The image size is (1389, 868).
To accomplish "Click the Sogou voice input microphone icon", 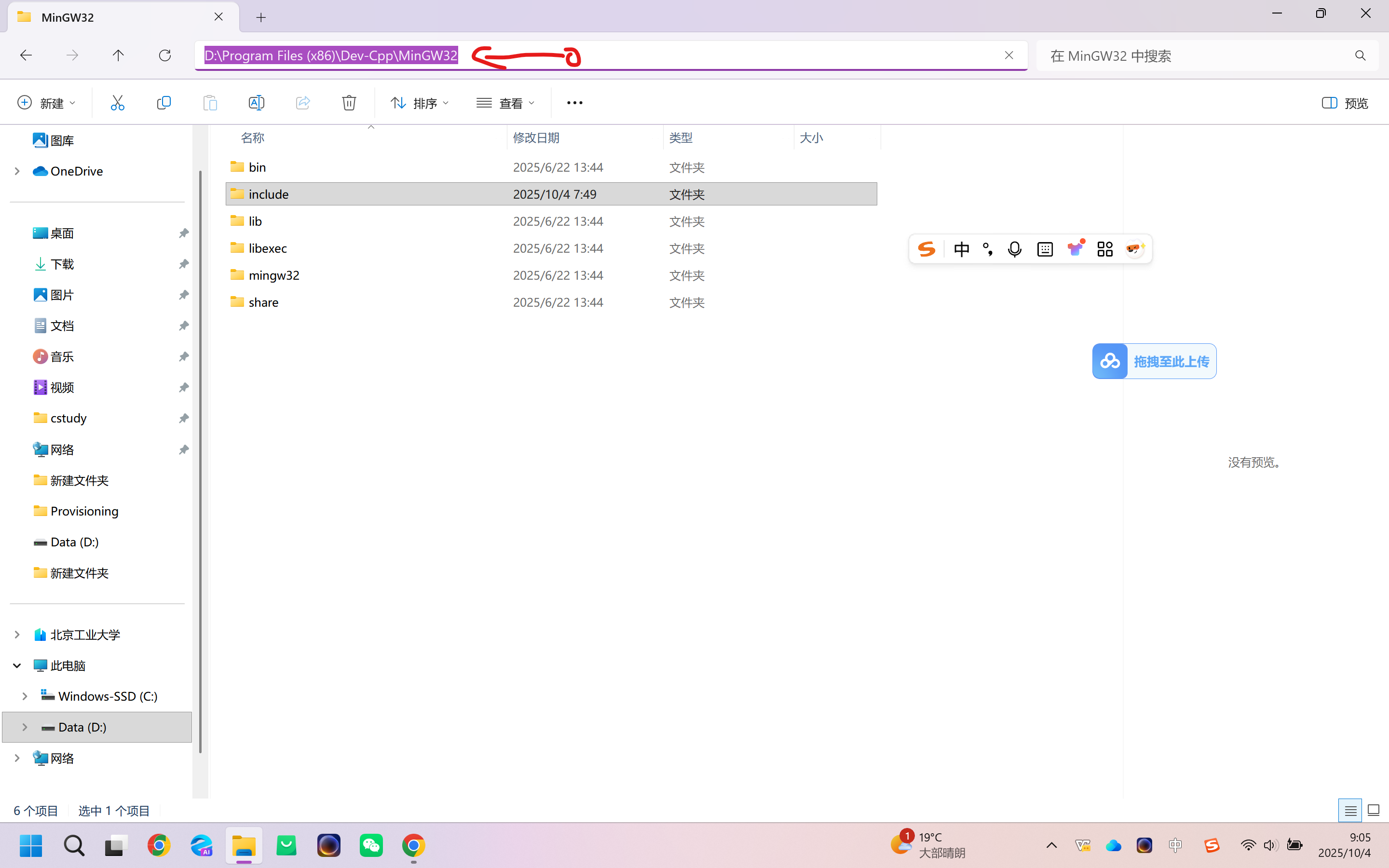I will [x=1014, y=249].
